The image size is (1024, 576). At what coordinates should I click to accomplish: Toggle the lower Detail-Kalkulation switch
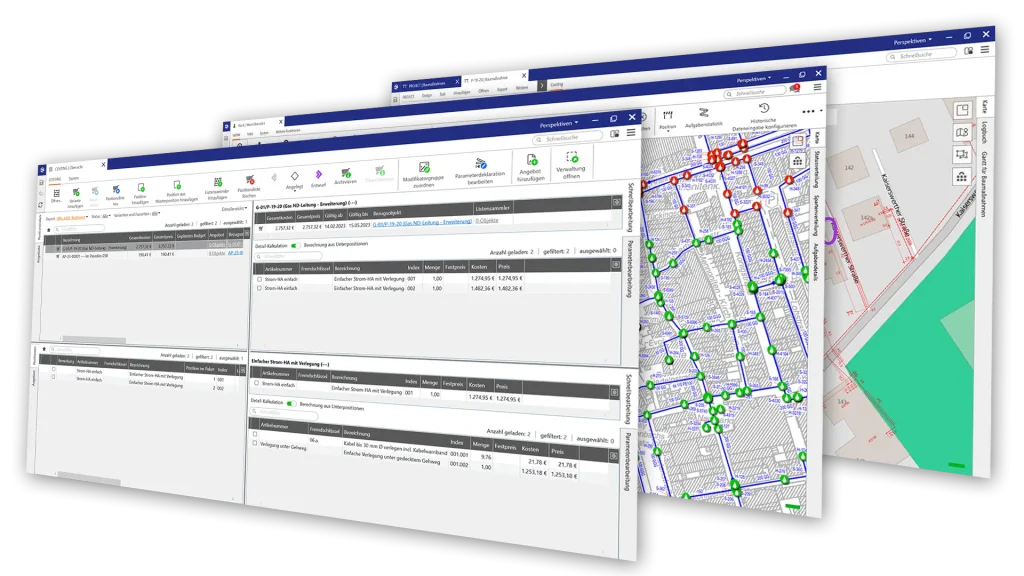291,404
